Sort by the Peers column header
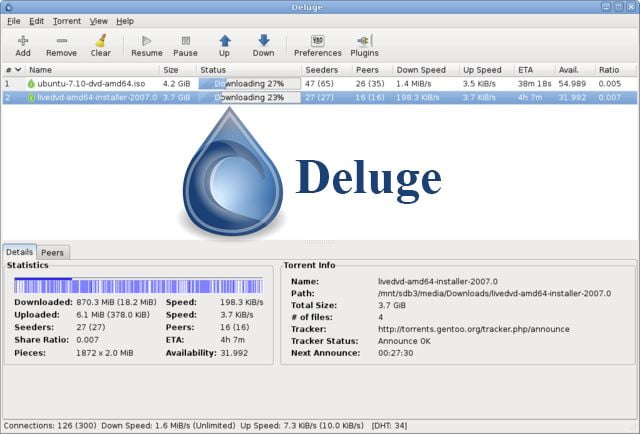 click(x=373, y=70)
